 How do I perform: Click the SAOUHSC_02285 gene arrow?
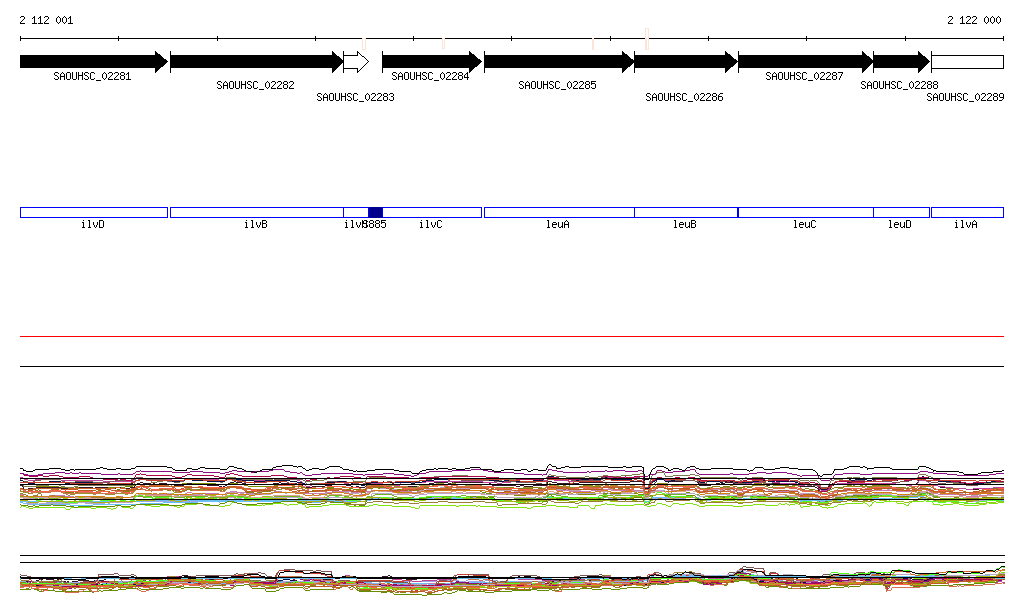click(558, 62)
